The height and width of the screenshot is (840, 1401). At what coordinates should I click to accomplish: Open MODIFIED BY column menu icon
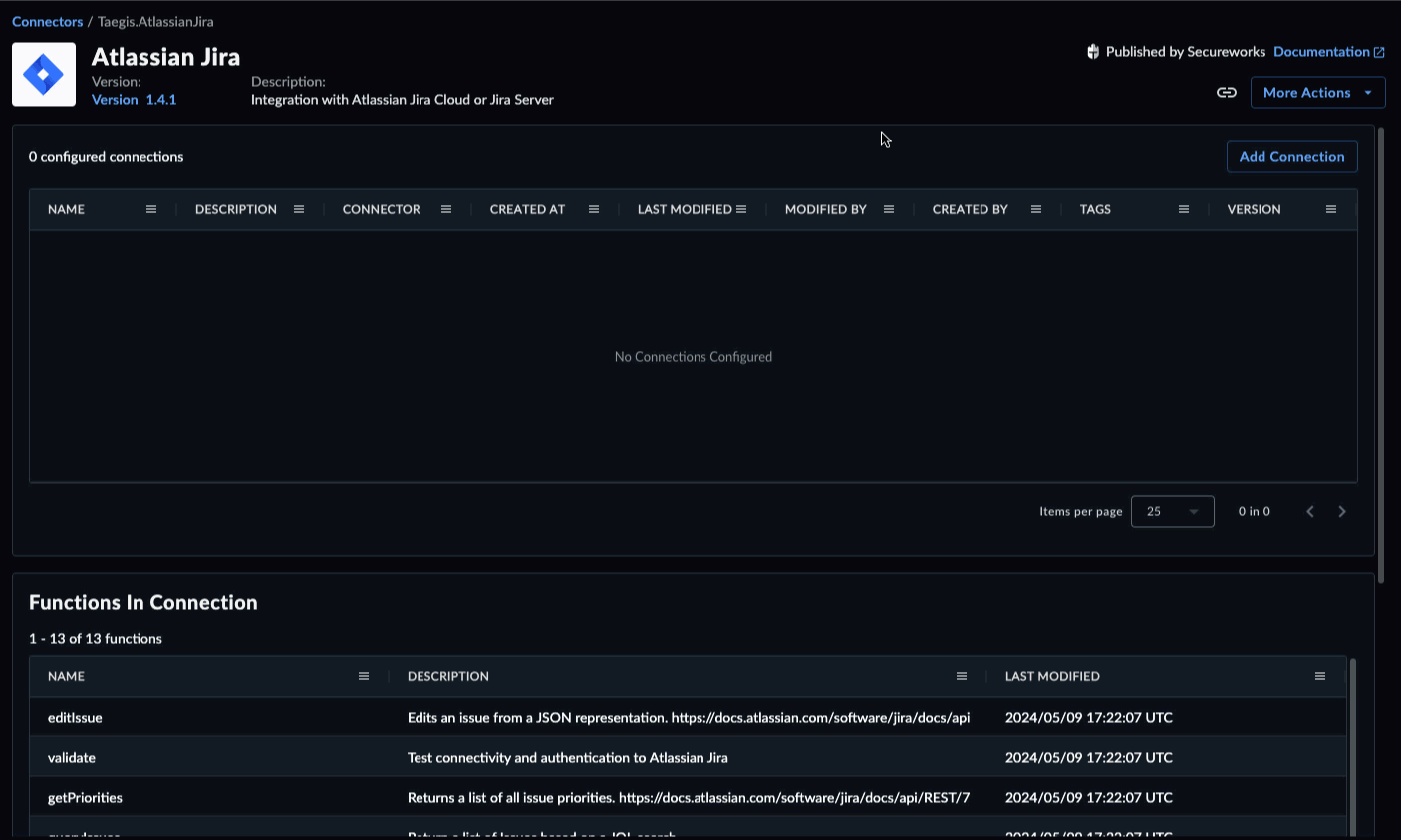click(x=889, y=209)
